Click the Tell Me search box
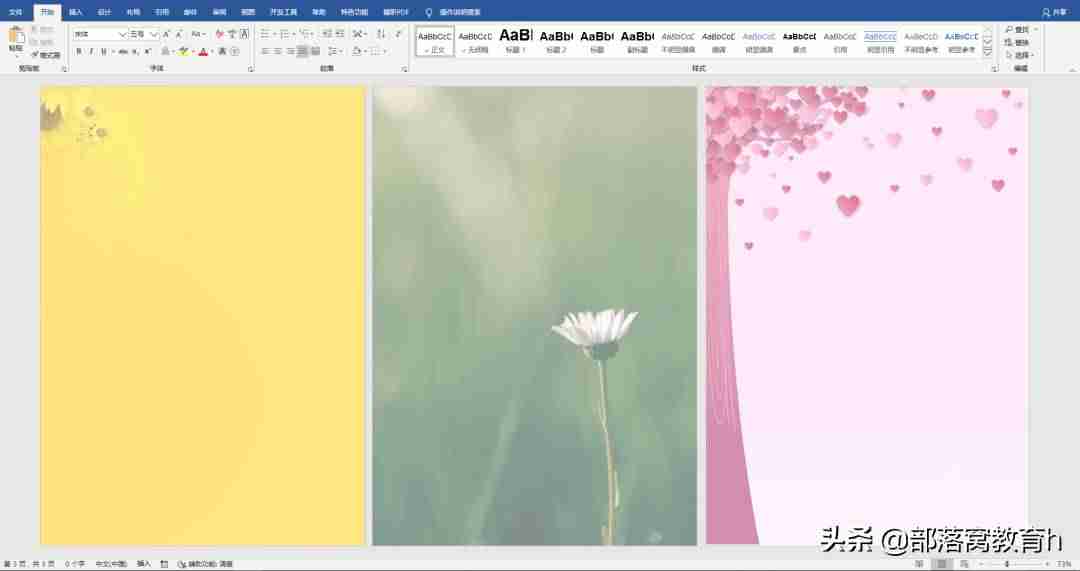This screenshot has height=571, width=1080. pyautogui.click(x=455, y=12)
